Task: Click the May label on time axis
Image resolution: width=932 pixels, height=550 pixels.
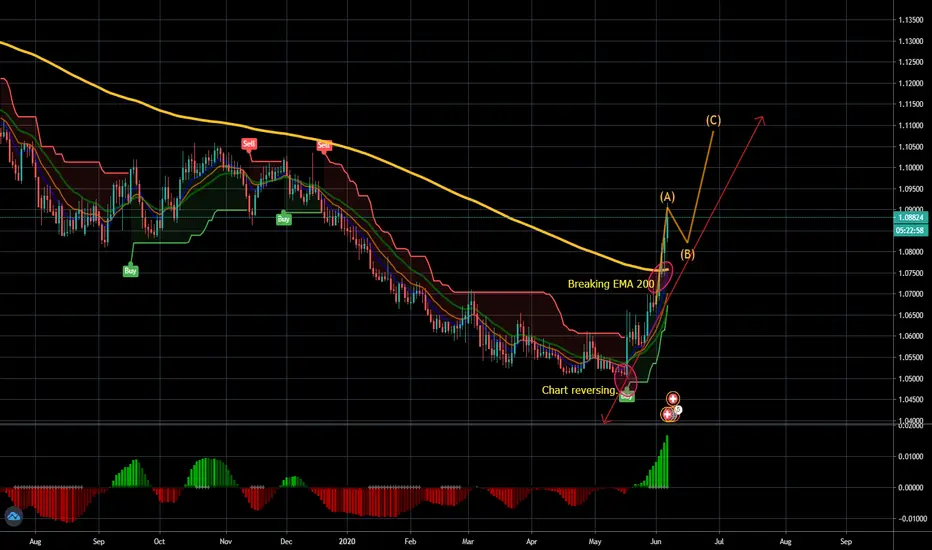Action: 595,542
